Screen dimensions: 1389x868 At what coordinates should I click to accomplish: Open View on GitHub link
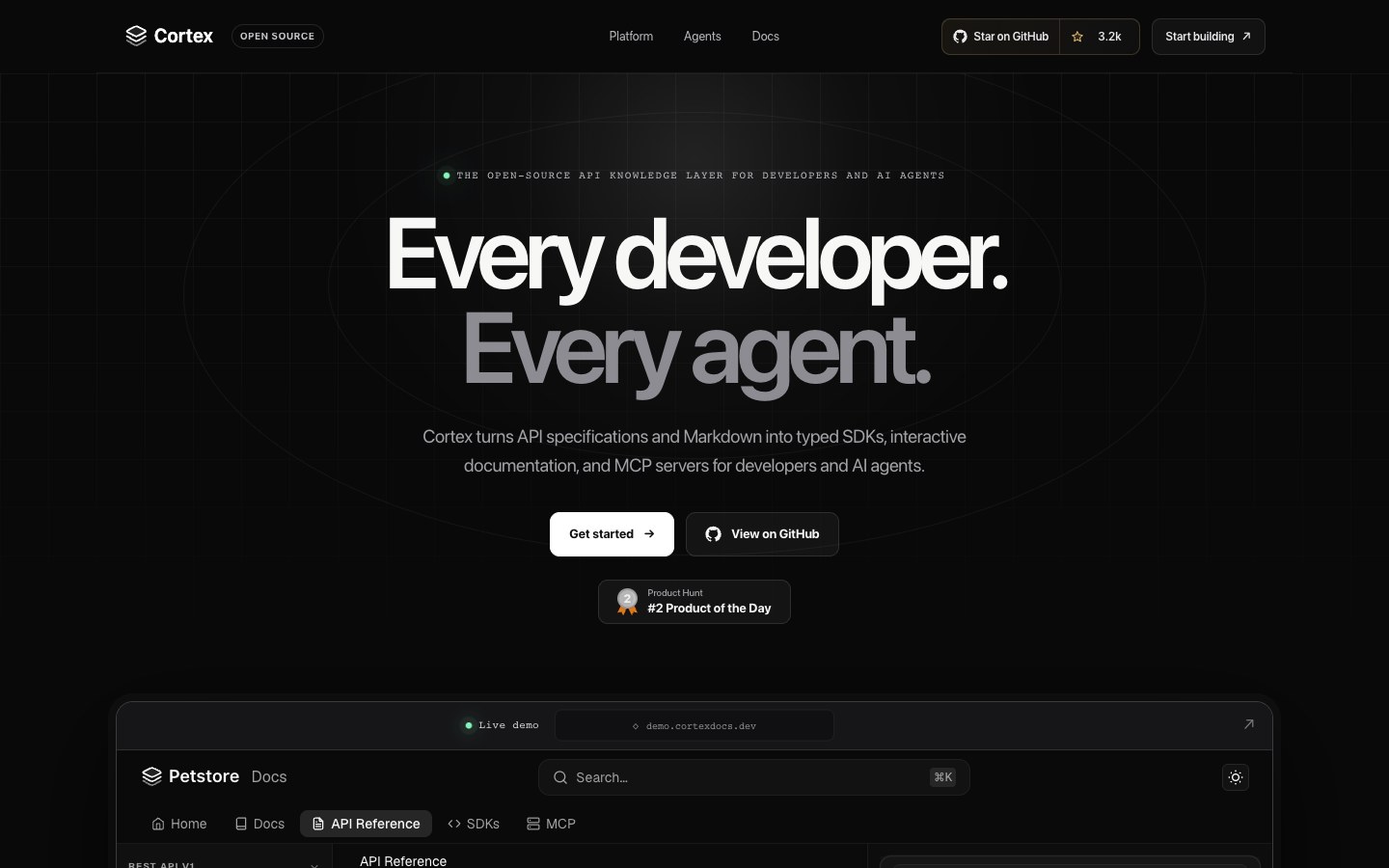(x=762, y=533)
